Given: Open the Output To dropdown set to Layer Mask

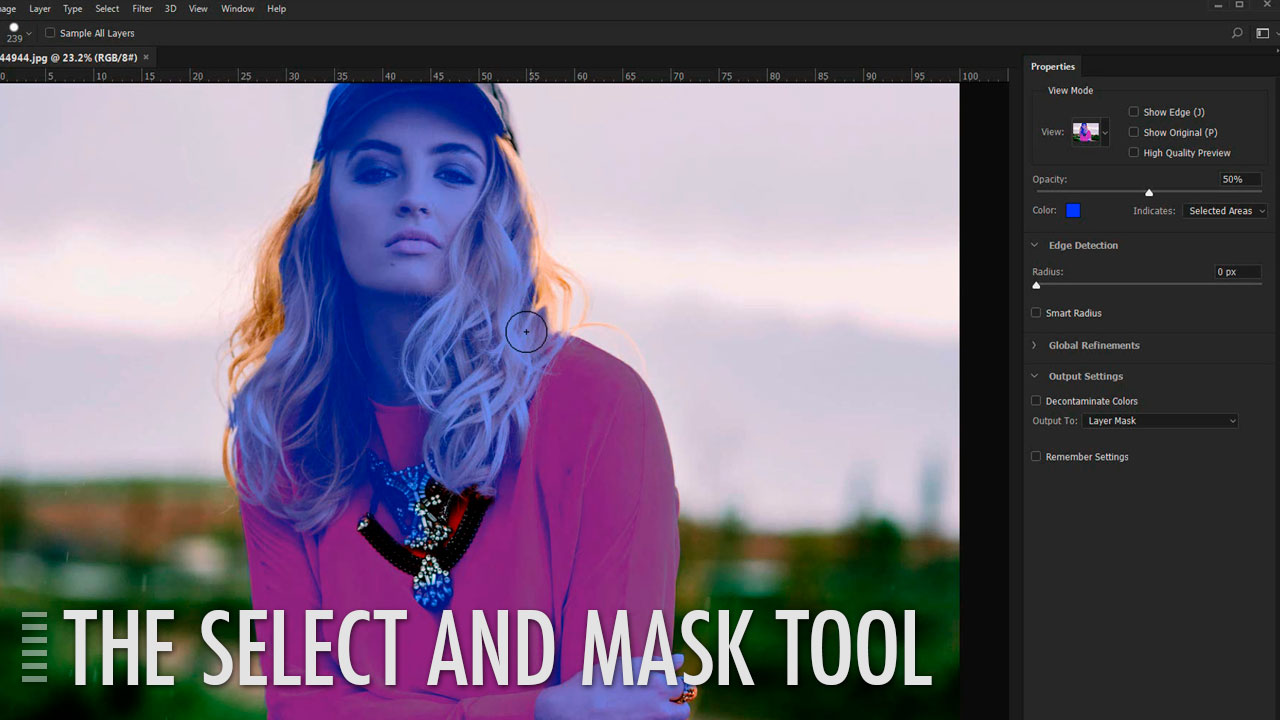Looking at the screenshot, I should (1160, 420).
